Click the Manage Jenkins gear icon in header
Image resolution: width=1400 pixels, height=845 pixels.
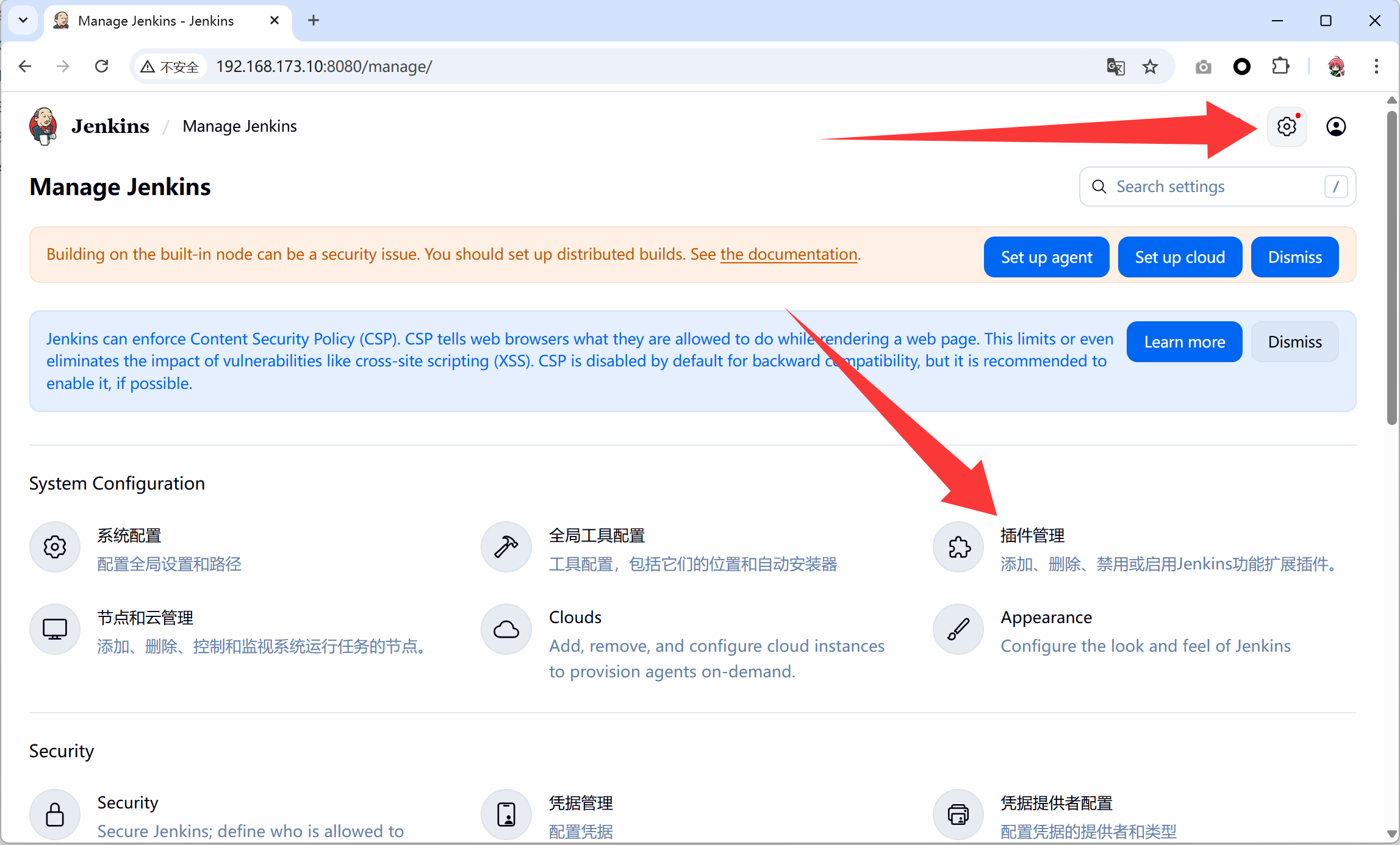point(1287,126)
